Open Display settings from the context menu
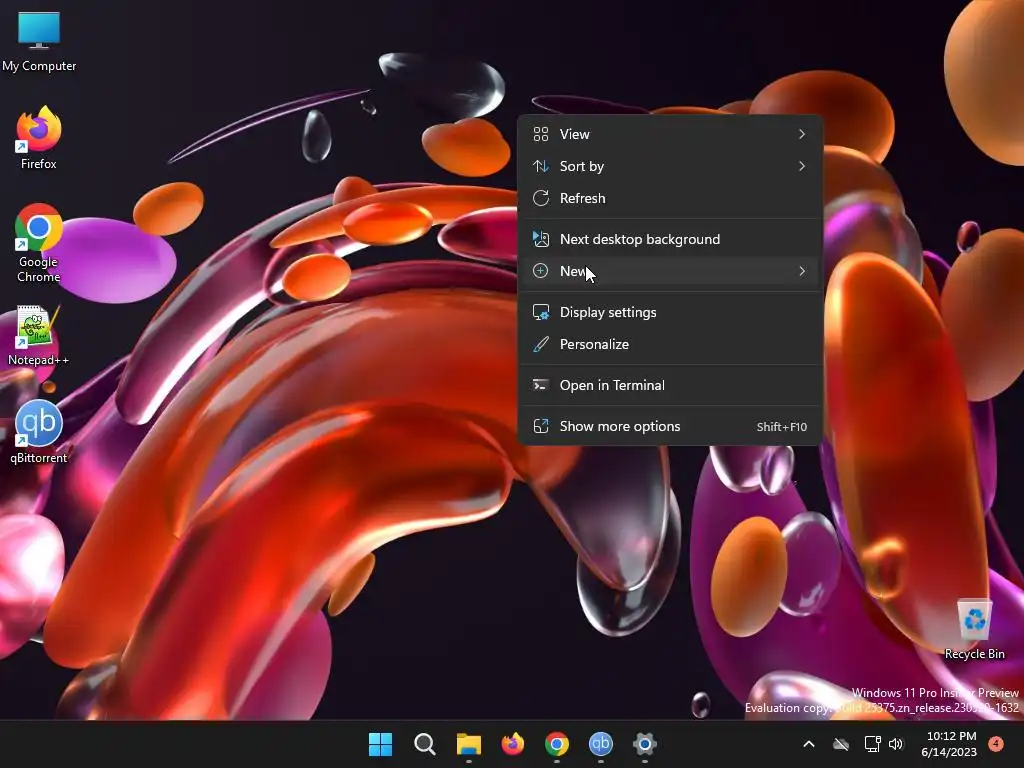The image size is (1024, 768). pos(670,312)
